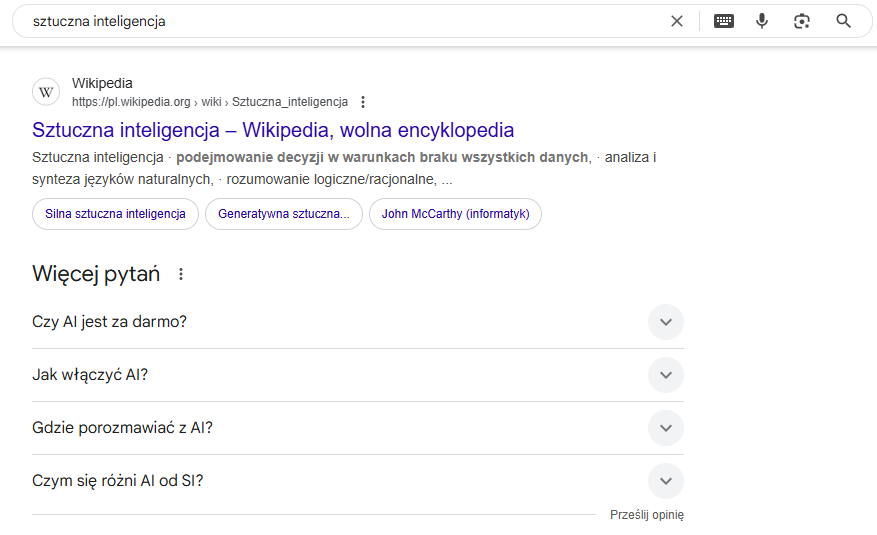Focus the search field containing sztuczna inteligencja
Image resolution: width=877 pixels, height=535 pixels.
pos(347,21)
